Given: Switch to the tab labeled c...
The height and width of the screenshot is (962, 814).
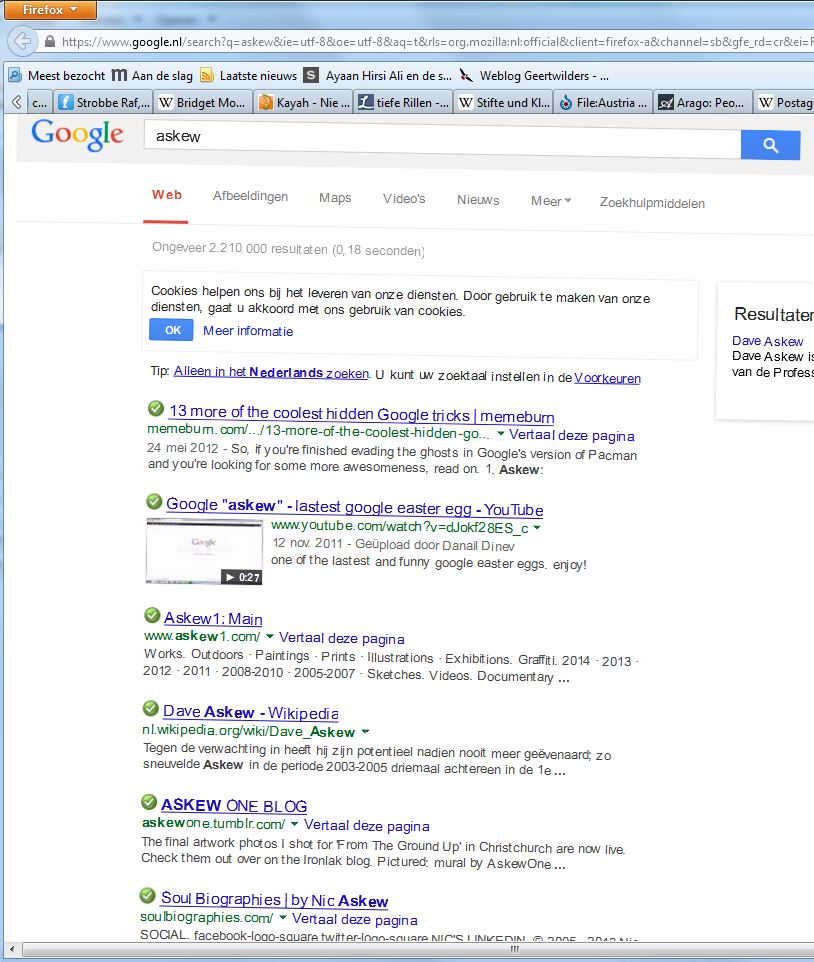Looking at the screenshot, I should [x=39, y=102].
